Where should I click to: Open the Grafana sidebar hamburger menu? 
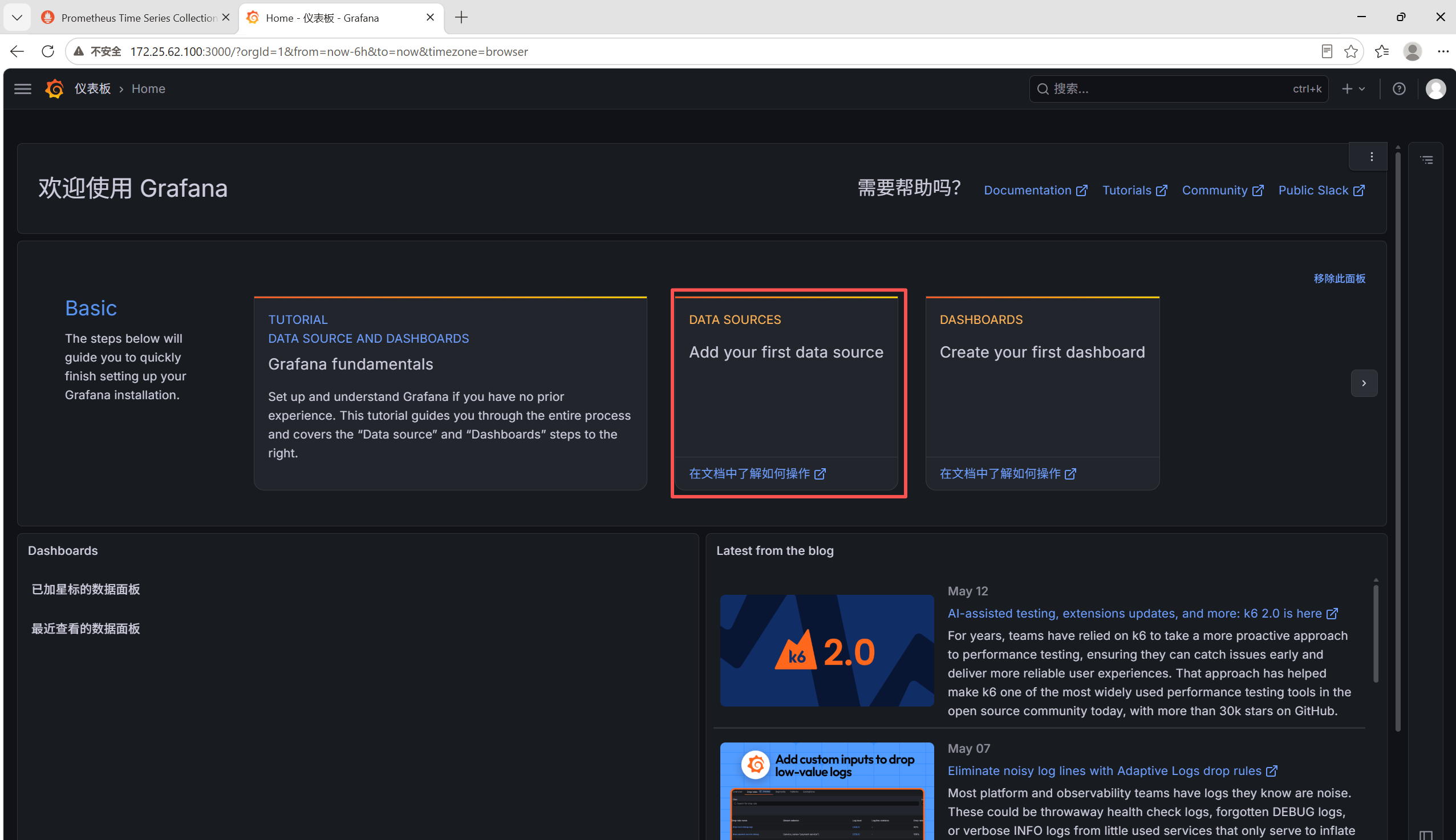[x=22, y=89]
